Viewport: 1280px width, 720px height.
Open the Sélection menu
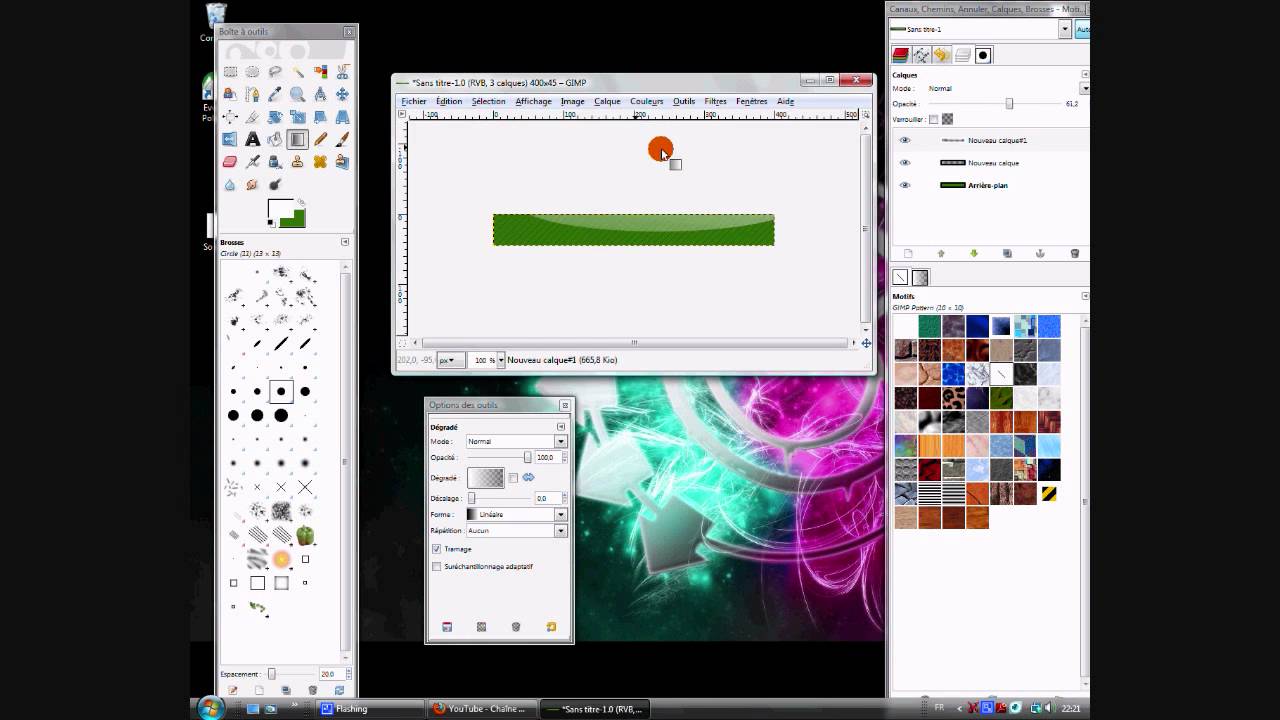point(488,101)
